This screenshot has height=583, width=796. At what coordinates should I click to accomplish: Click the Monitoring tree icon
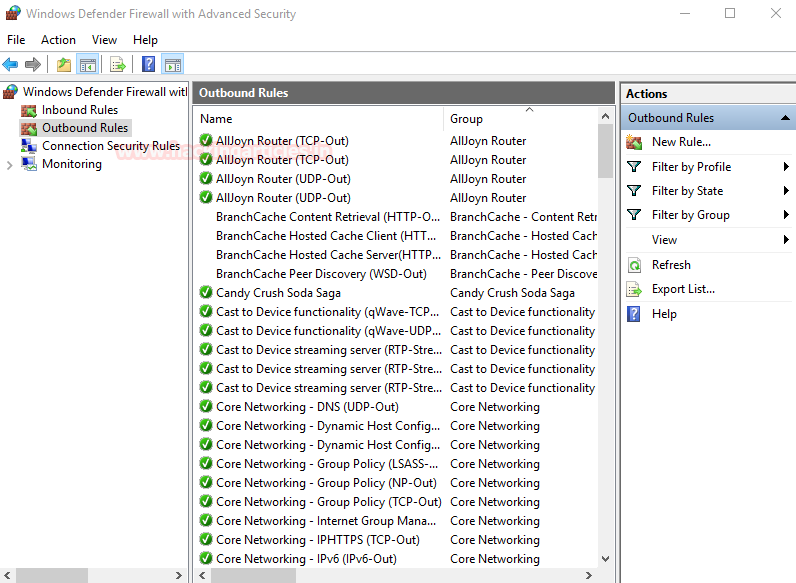pos(29,164)
